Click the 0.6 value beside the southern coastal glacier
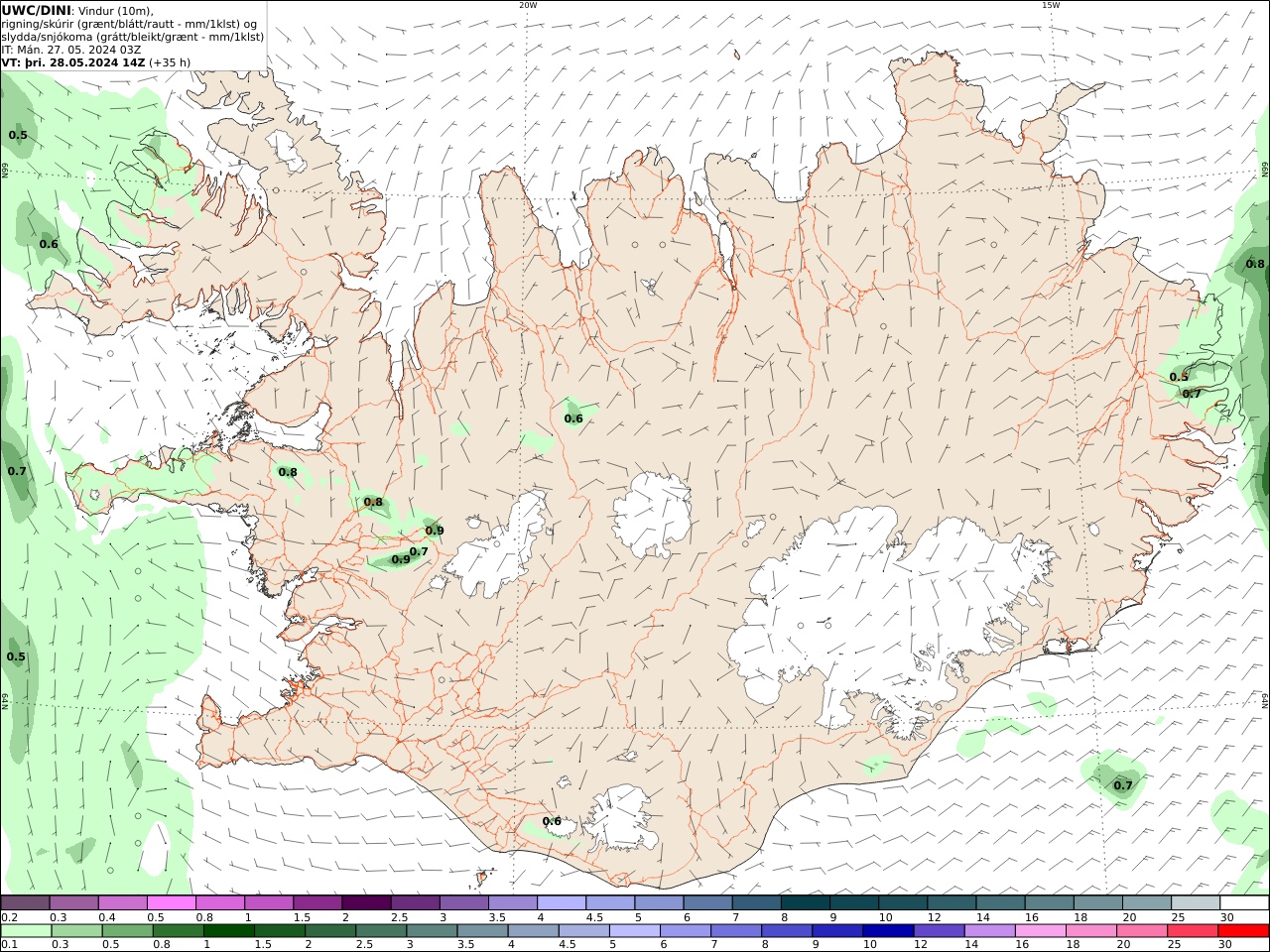This screenshot has width=1270, height=952. pyautogui.click(x=552, y=821)
